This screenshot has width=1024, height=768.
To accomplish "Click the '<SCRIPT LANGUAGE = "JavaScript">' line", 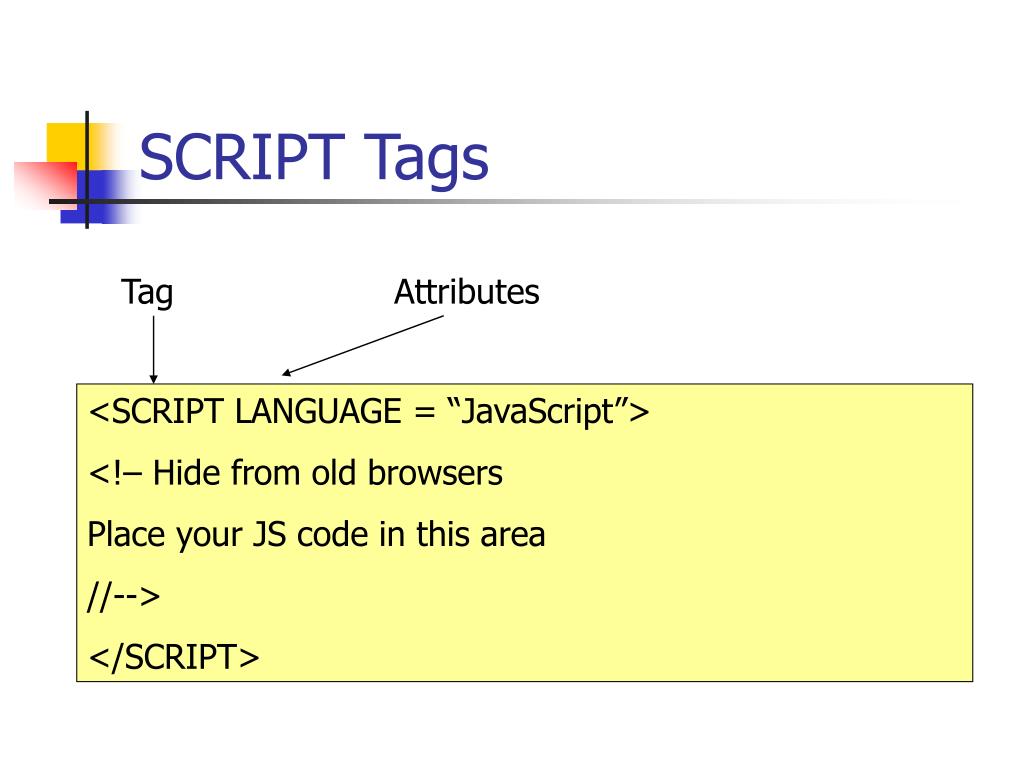I will click(x=369, y=412).
